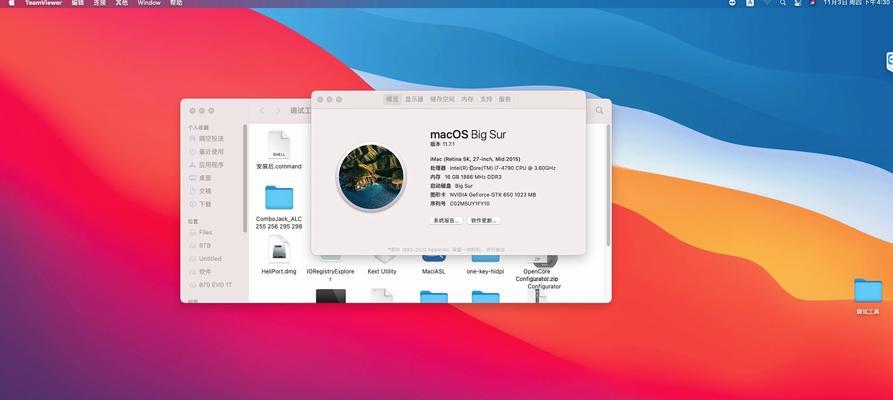893x400 pixels.
Task: Click the serial number C02M5UY1FY10
Action: pyautogui.click(x=470, y=203)
